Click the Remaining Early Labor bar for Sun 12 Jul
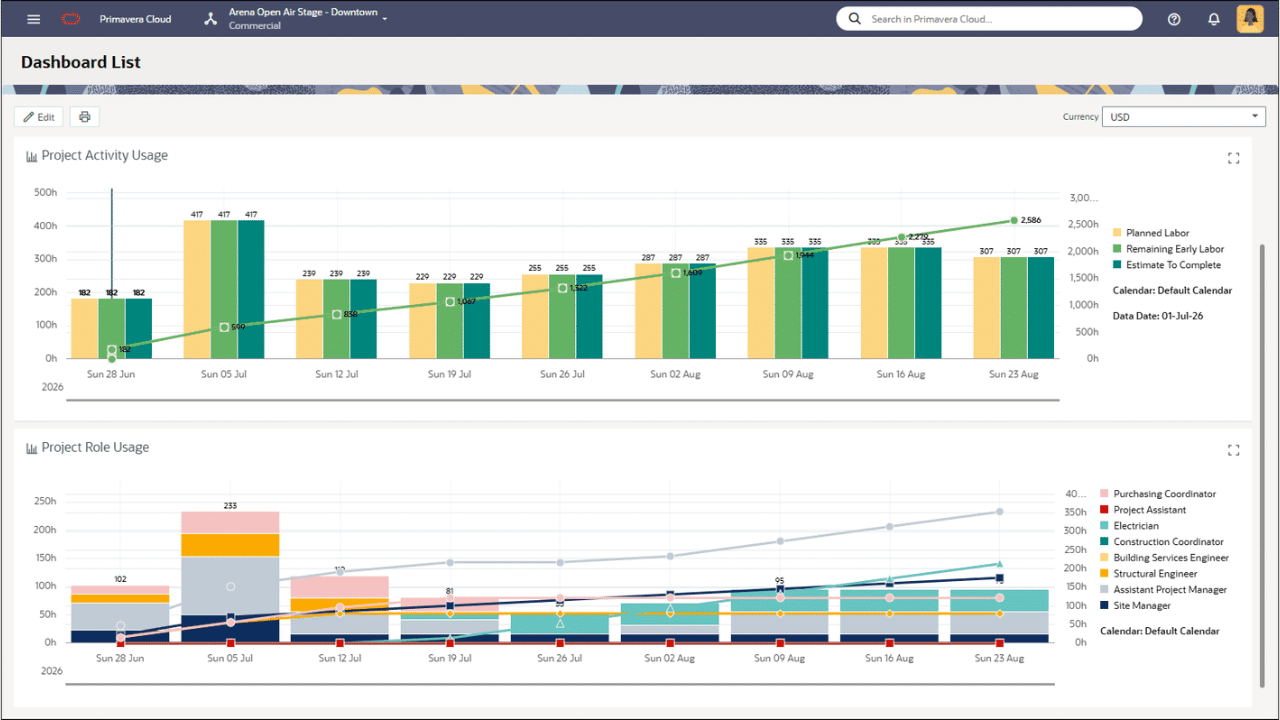Image resolution: width=1280 pixels, height=720 pixels. pos(336,318)
